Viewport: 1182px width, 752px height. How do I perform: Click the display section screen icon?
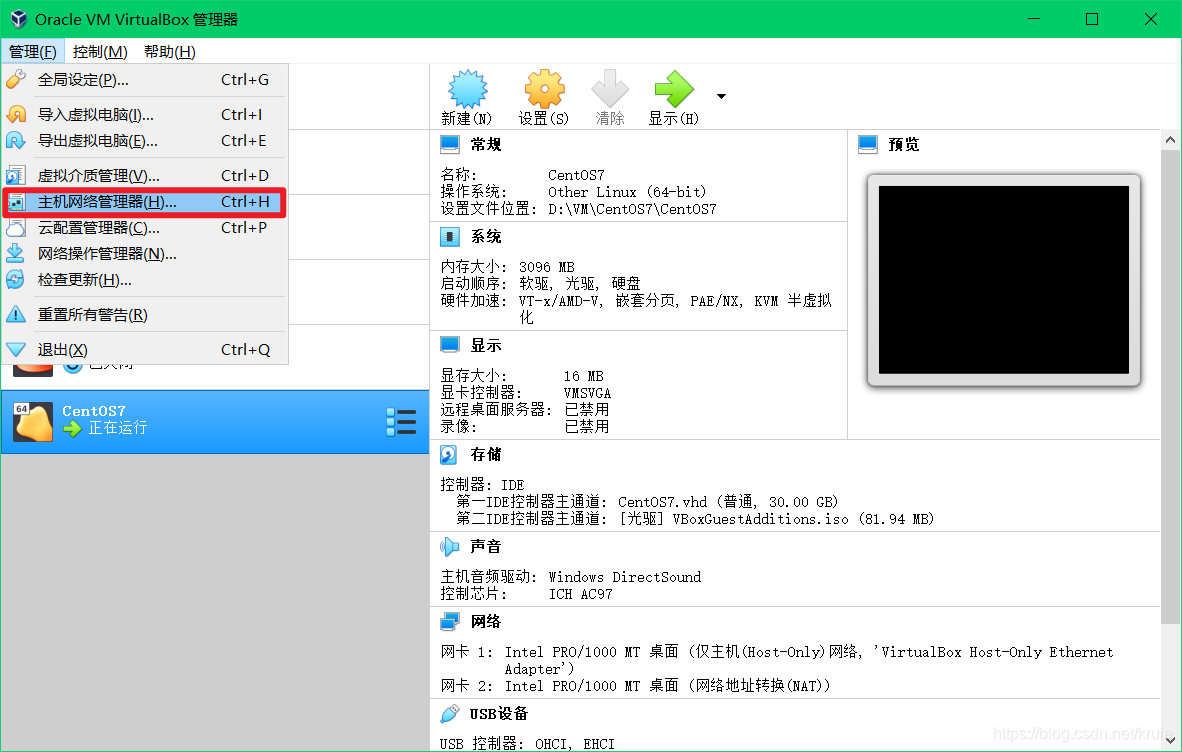[450, 345]
